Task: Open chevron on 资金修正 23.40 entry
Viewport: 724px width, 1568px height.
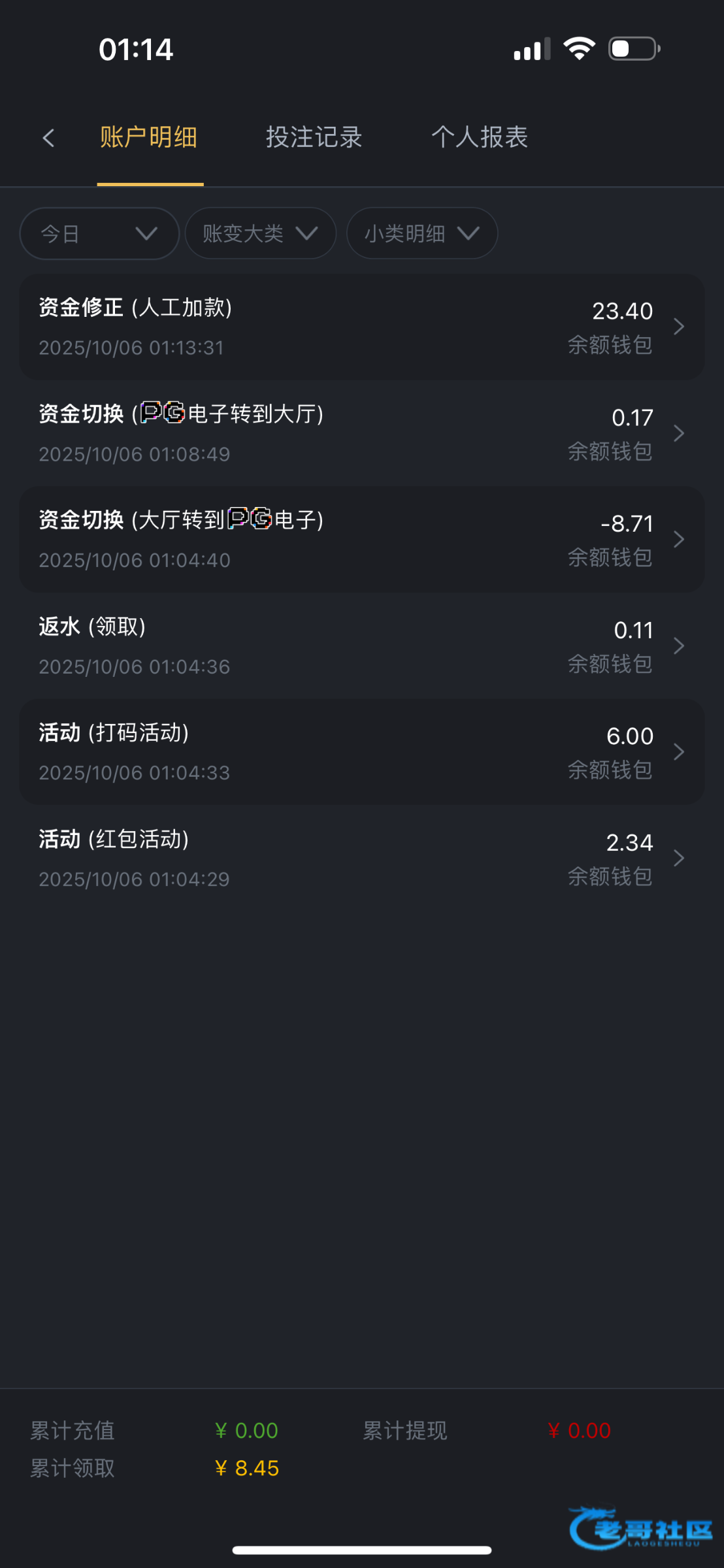Action: tap(679, 327)
